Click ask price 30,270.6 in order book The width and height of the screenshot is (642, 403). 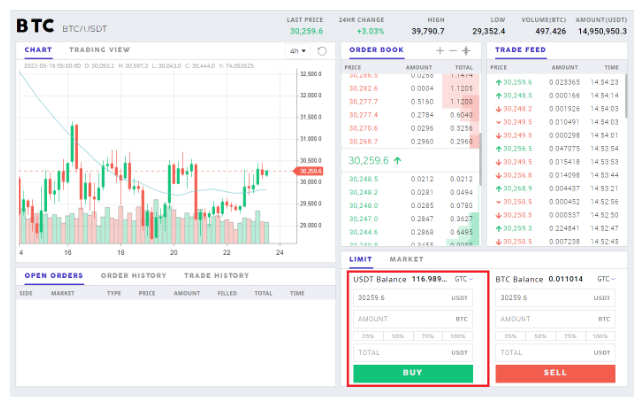[x=363, y=128]
